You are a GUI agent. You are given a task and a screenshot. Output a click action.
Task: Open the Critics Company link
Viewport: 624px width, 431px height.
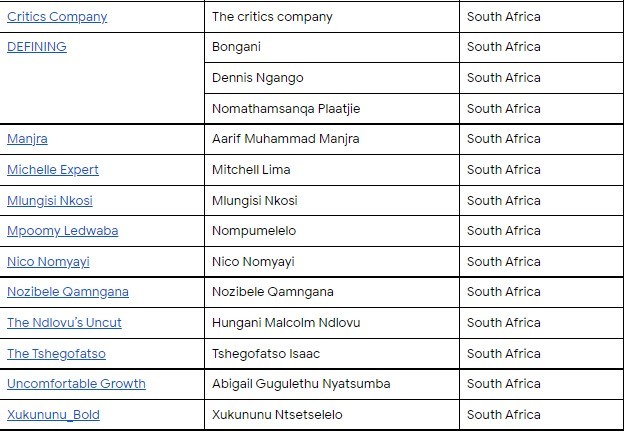tap(57, 17)
